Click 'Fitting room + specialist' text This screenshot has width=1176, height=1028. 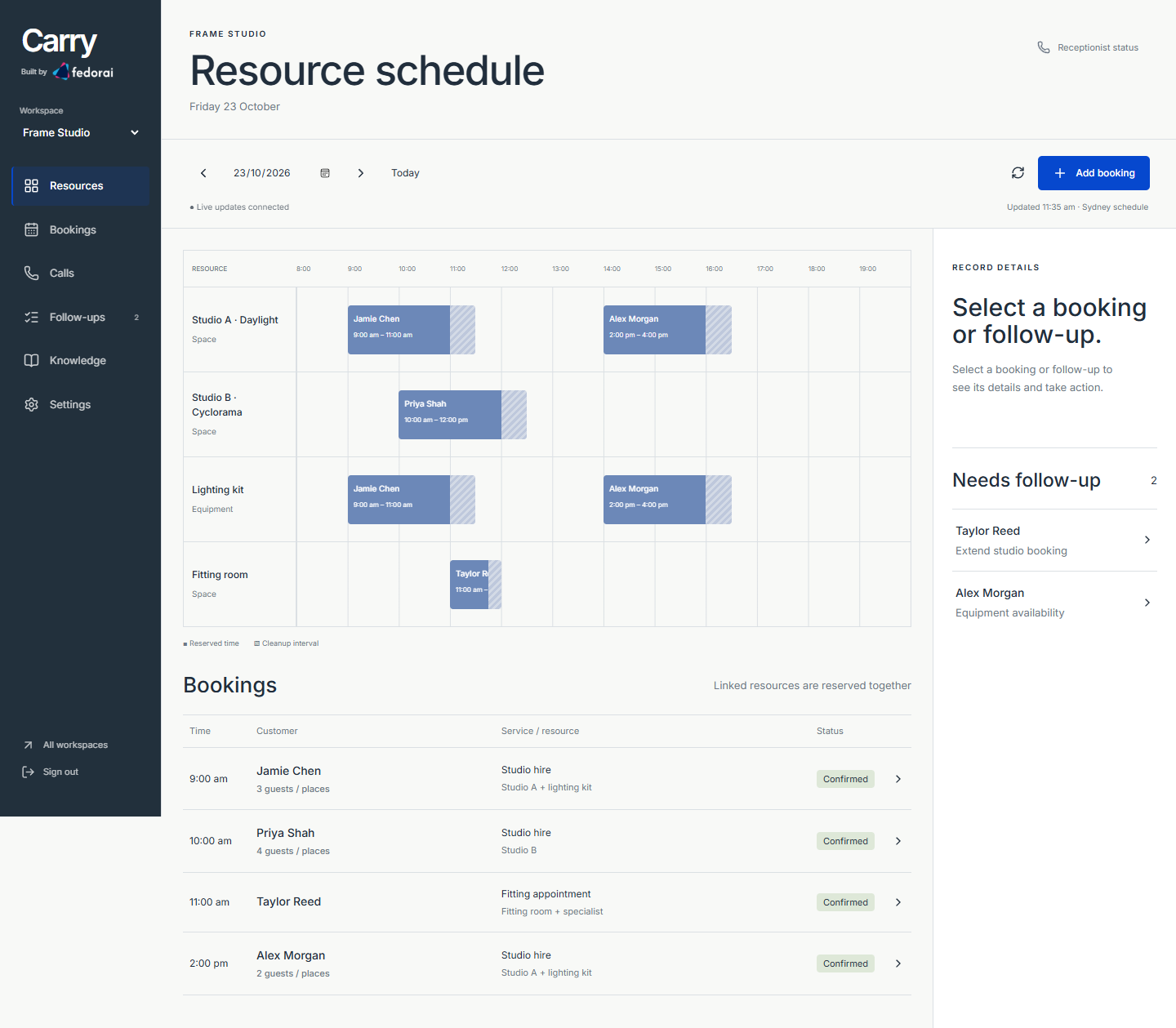pyautogui.click(x=552, y=911)
